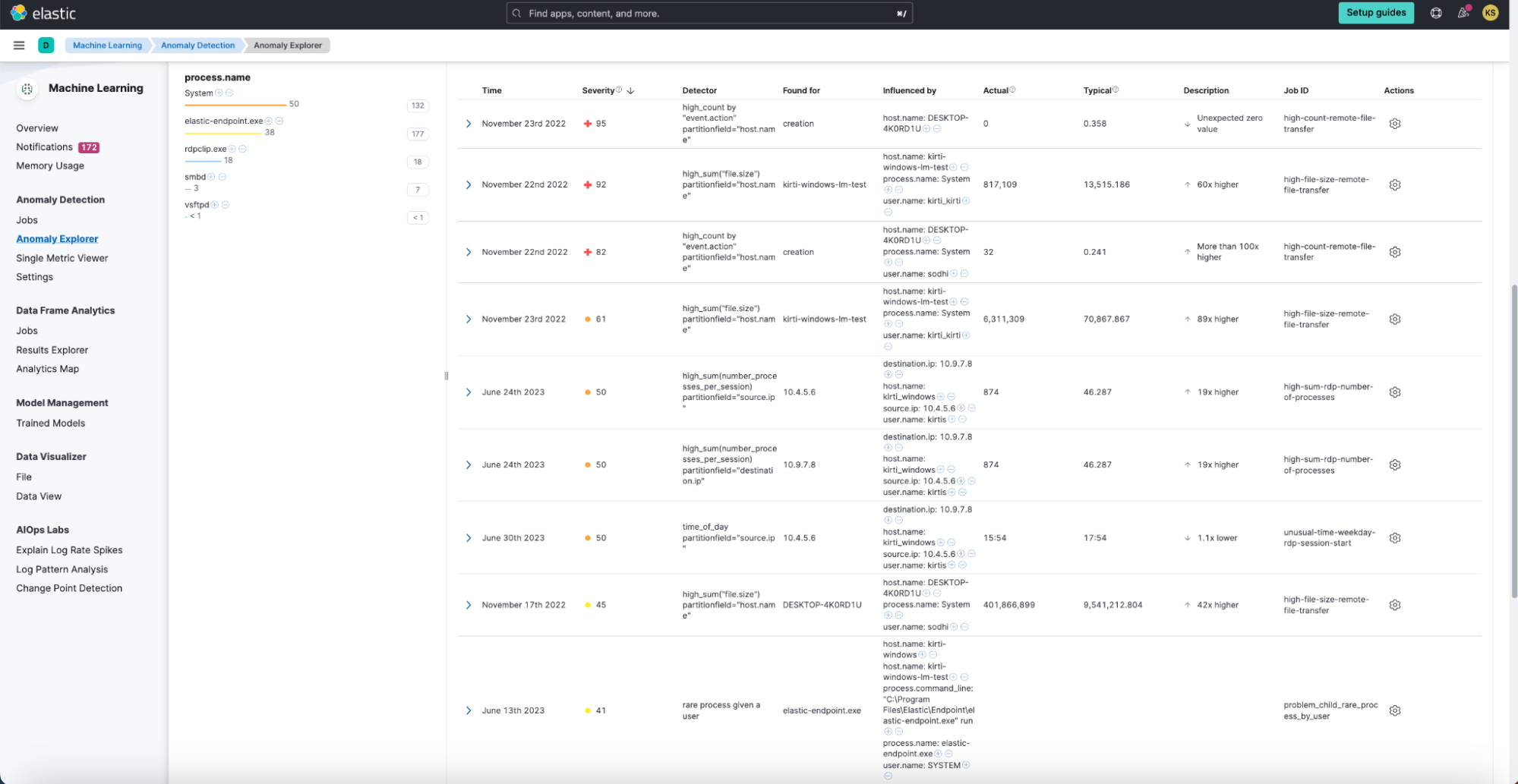Open Notifications in the sidebar
Viewport: 1518px width, 784px height.
44,147
